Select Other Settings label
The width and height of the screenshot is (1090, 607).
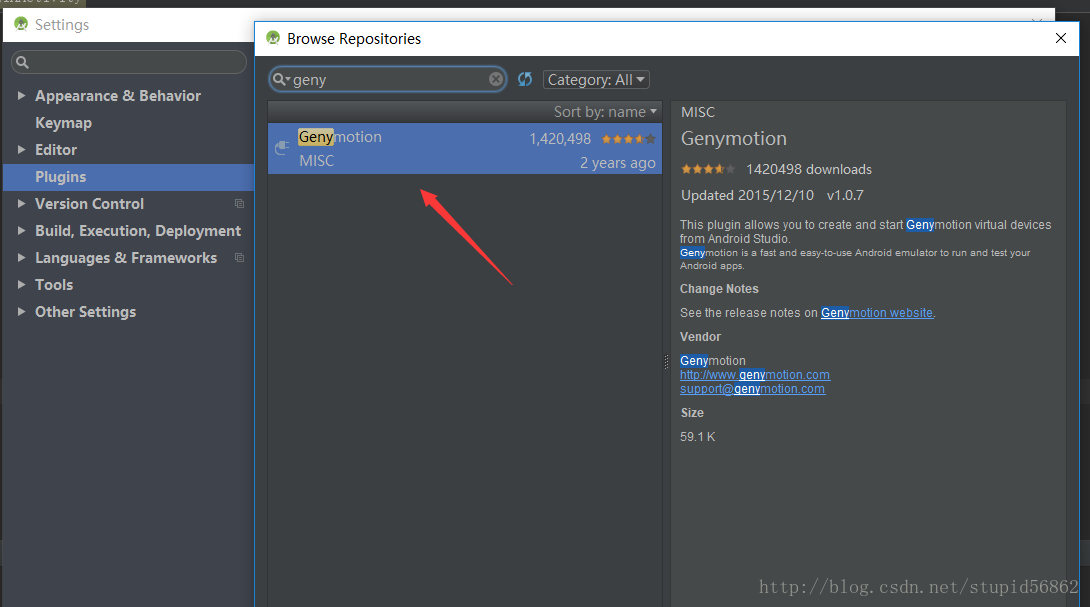click(86, 312)
